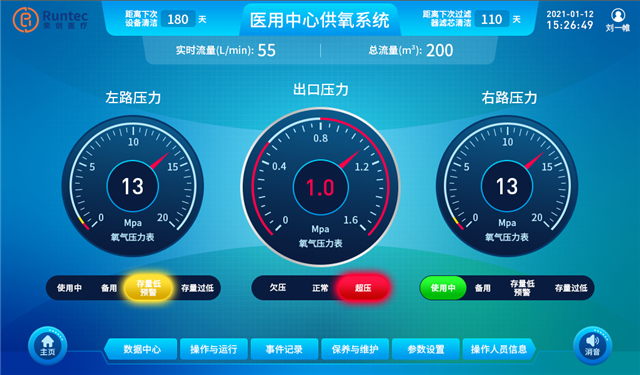Open the 操作人员信息 tab
This screenshot has height=375, width=640.
[499, 349]
